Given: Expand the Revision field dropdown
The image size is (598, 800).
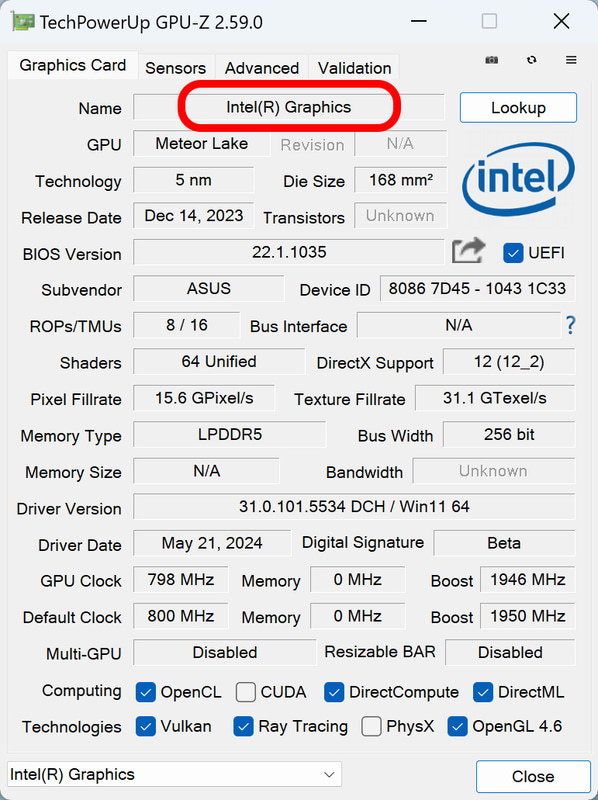Looking at the screenshot, I should point(399,144).
